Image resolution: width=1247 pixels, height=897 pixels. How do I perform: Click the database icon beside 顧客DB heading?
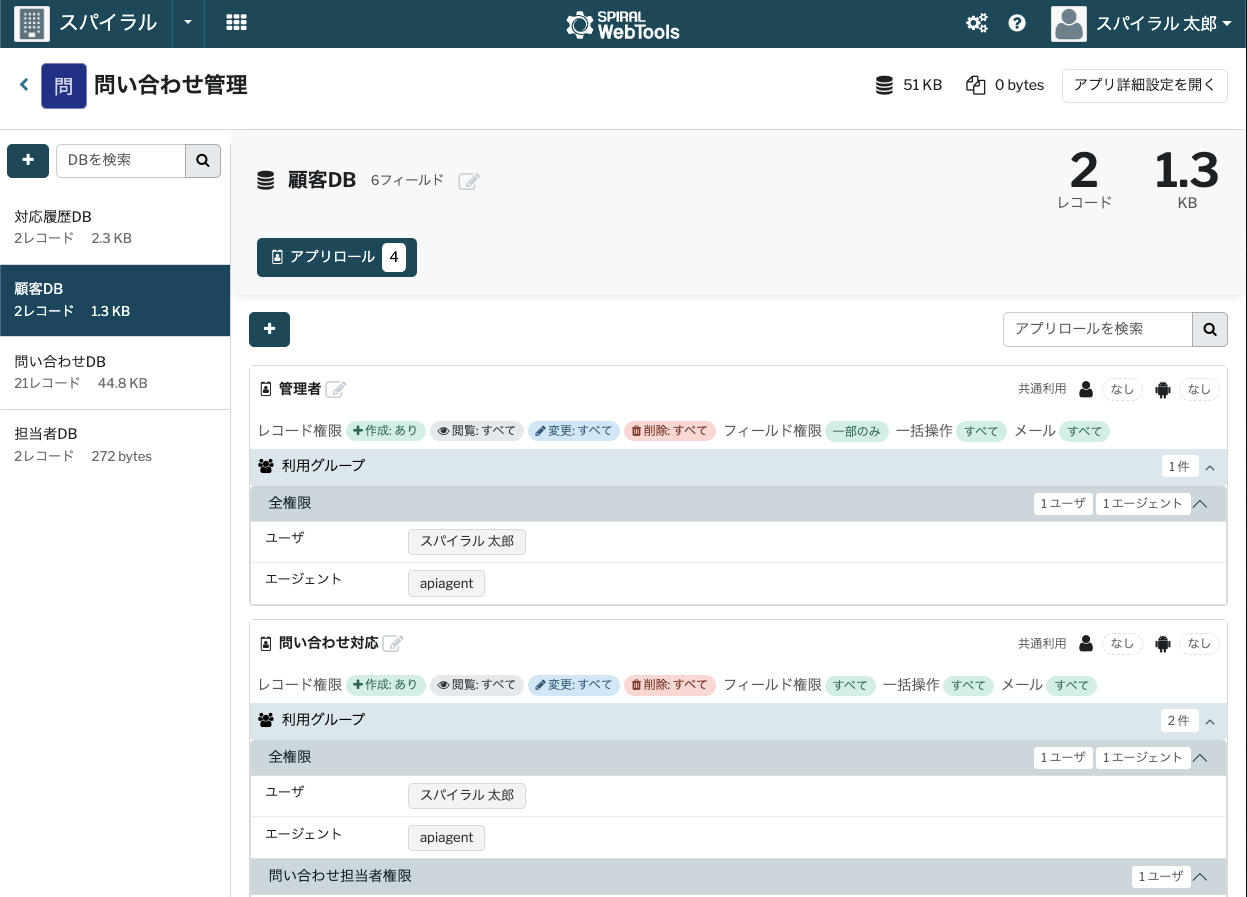click(265, 181)
